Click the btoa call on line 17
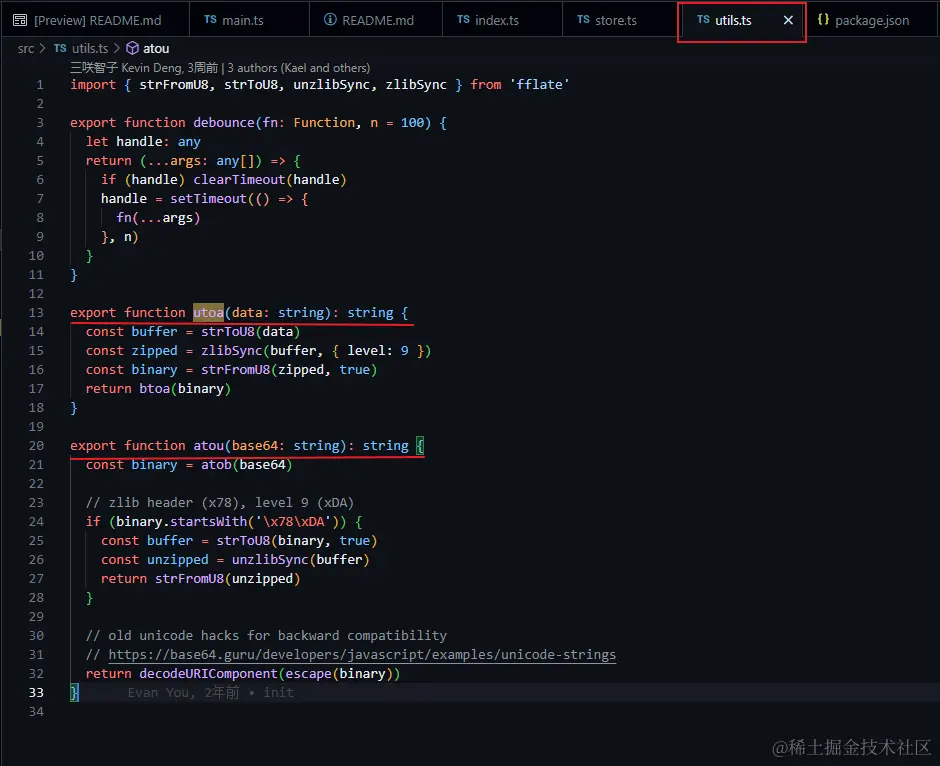The image size is (940, 766). coord(154,388)
